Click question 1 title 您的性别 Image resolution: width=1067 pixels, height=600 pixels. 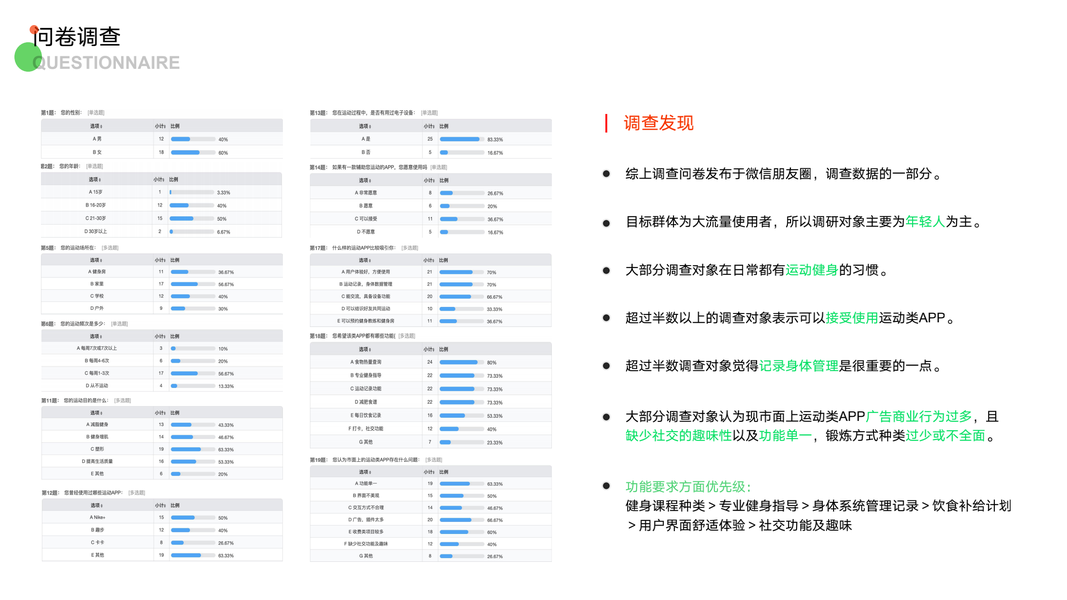72,113
